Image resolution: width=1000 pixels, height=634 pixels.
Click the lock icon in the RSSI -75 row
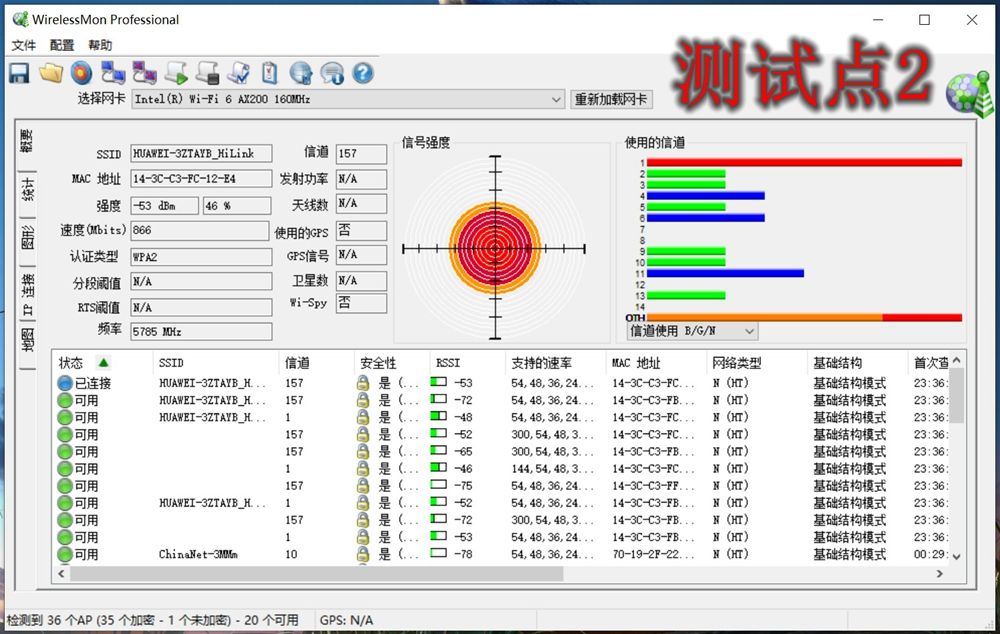pyautogui.click(x=363, y=486)
